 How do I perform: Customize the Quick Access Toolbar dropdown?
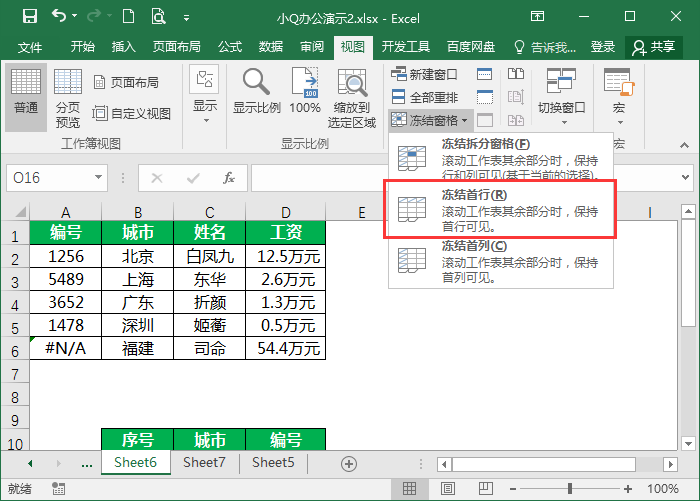coord(186,18)
